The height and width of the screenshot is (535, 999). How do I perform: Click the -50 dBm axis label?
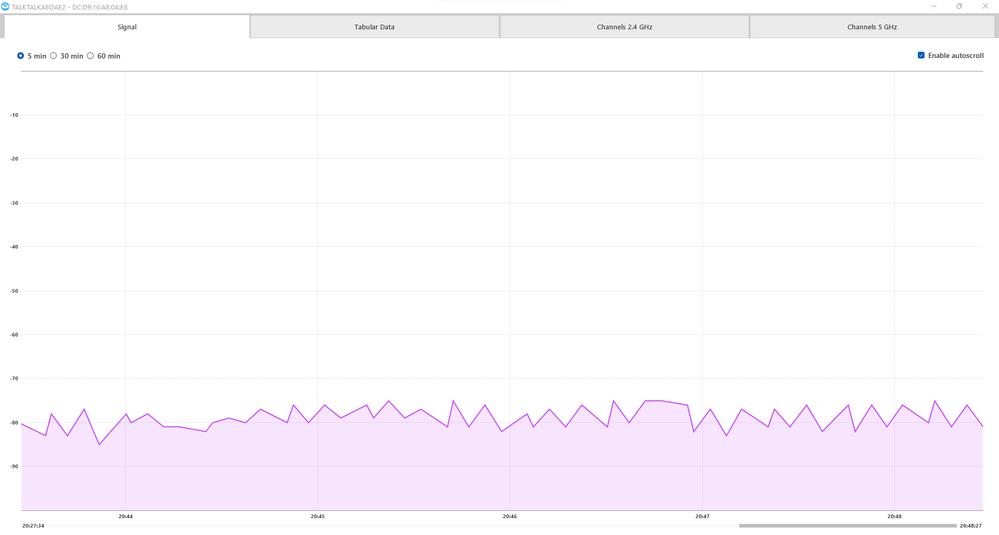[14, 291]
